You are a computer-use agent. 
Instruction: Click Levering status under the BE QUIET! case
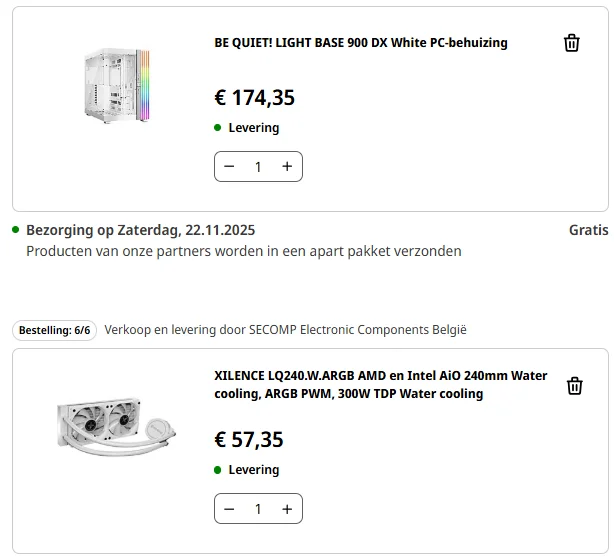pyautogui.click(x=253, y=128)
